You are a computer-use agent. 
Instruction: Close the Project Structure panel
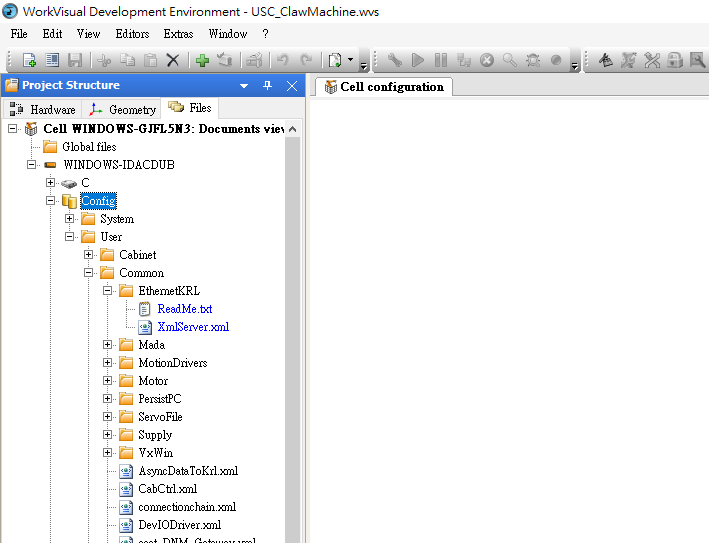tap(292, 85)
